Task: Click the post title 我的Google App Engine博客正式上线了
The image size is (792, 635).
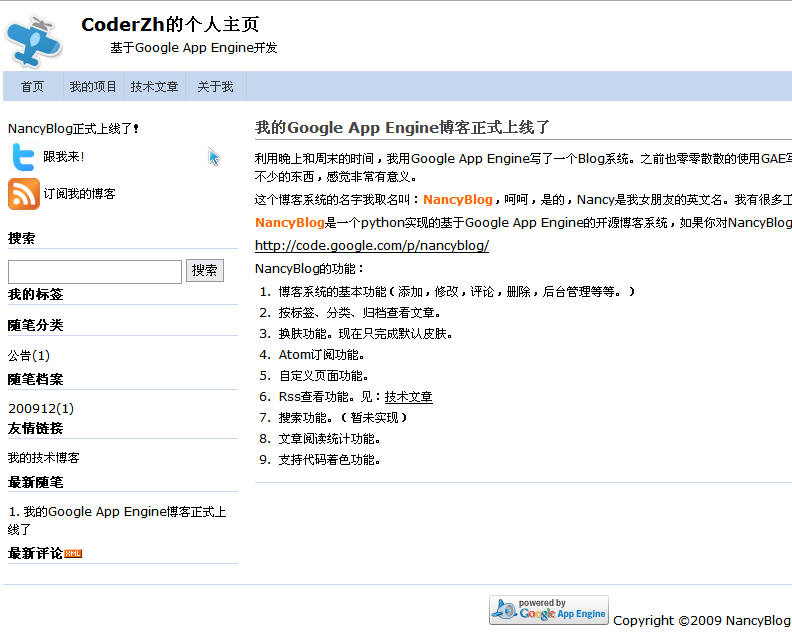Action: pyautogui.click(x=402, y=127)
